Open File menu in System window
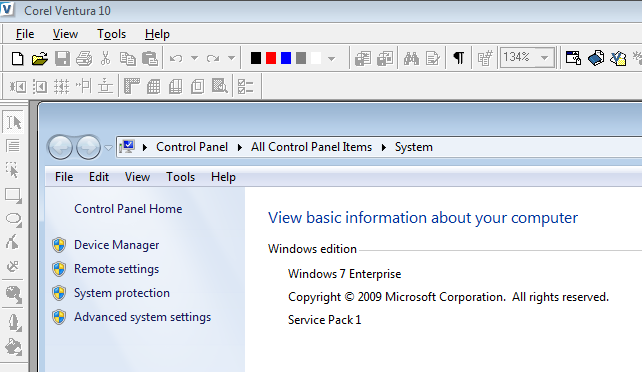The height and width of the screenshot is (372, 642). [64, 177]
